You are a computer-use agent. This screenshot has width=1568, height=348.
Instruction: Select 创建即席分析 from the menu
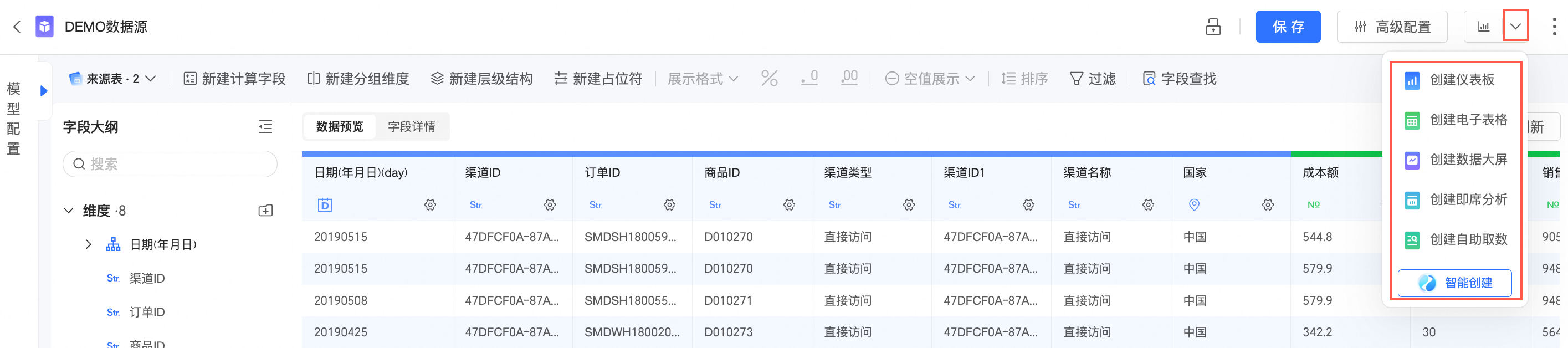(1455, 199)
